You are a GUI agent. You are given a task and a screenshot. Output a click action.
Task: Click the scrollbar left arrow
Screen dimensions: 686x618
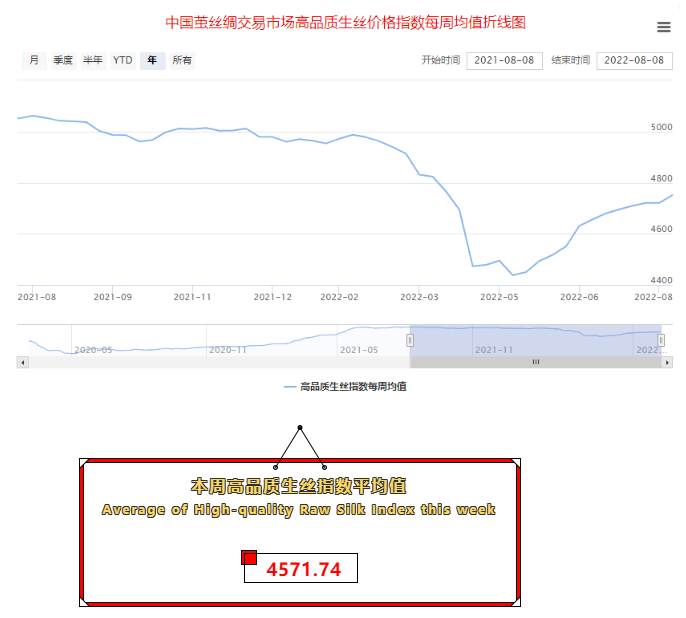(x=22, y=362)
